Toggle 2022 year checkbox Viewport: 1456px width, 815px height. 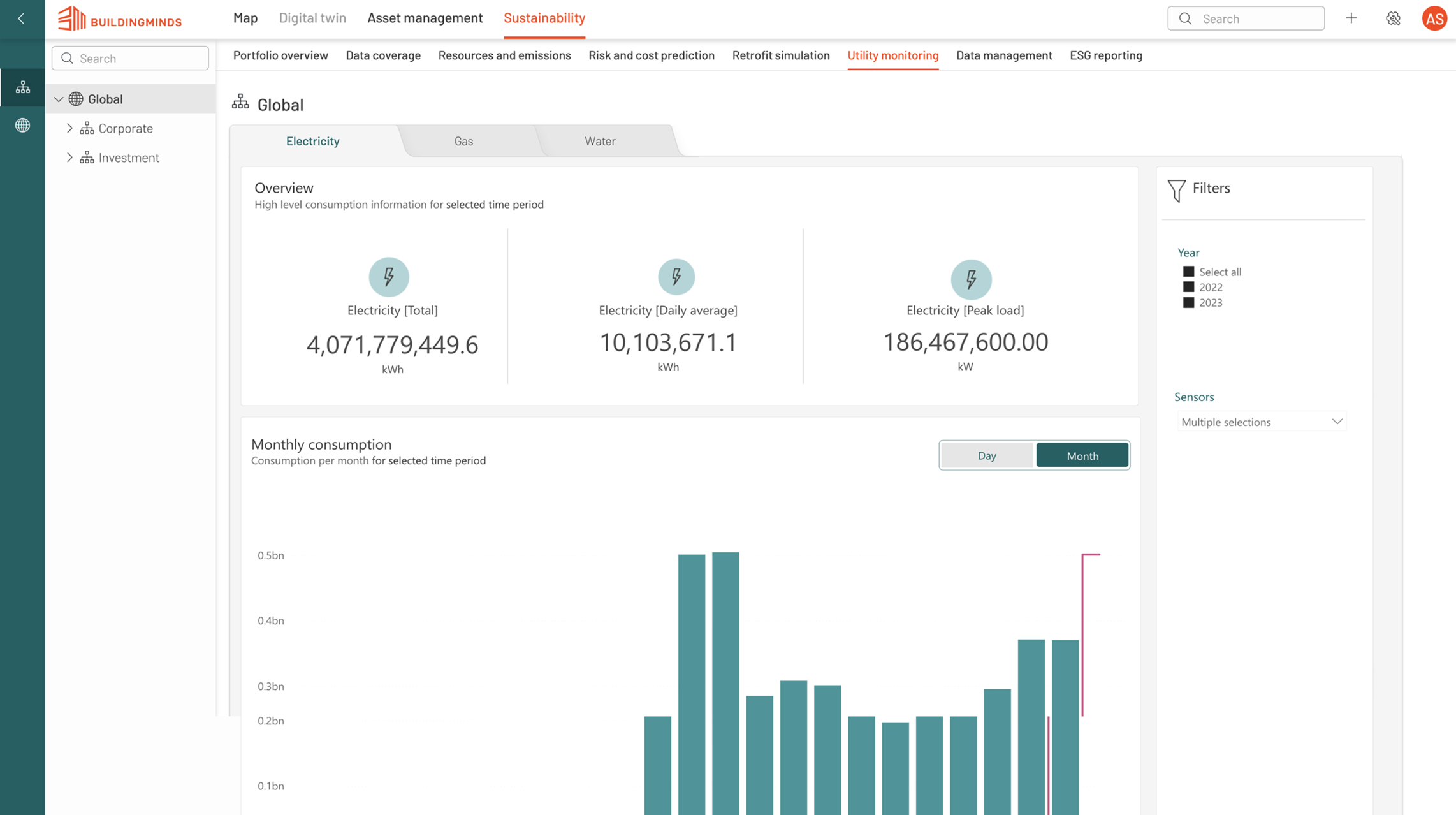tap(1188, 287)
